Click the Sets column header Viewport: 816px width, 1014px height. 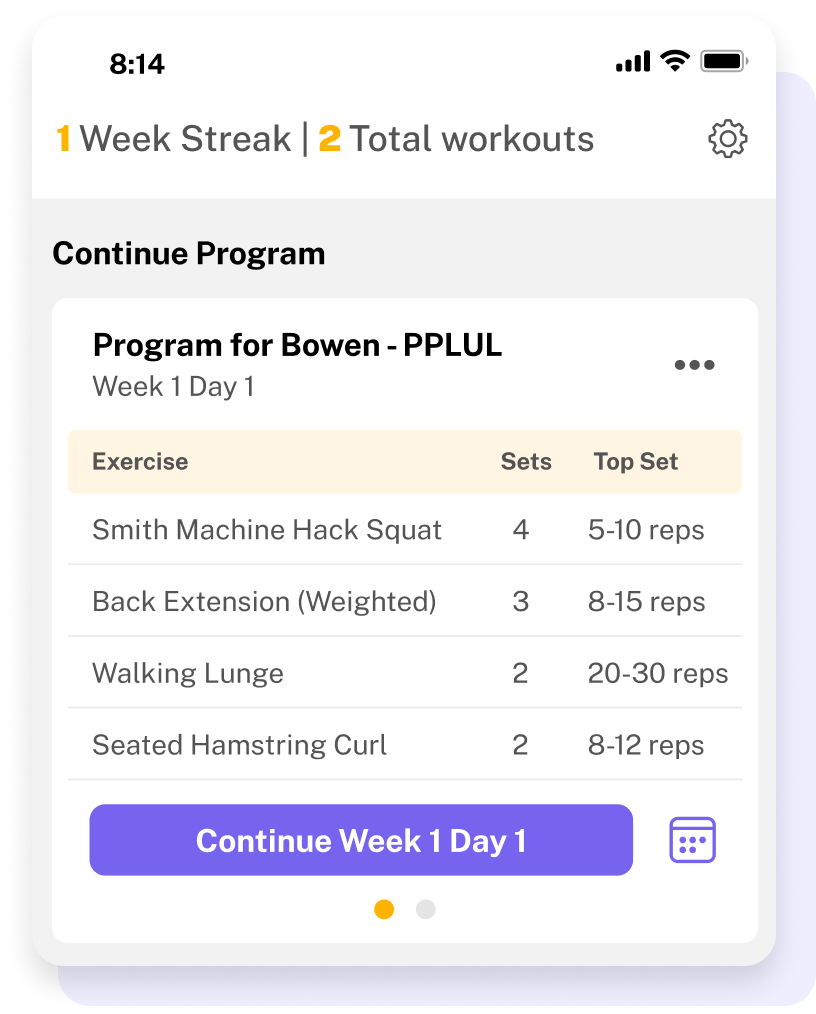pyautogui.click(x=526, y=461)
